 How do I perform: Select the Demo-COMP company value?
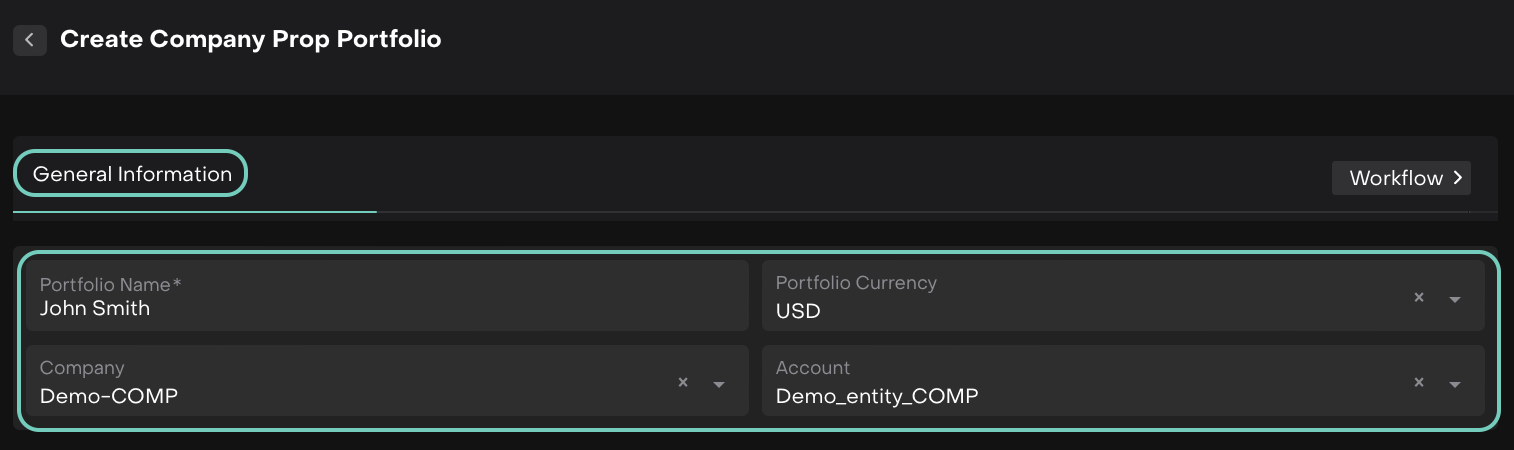[x=108, y=396]
